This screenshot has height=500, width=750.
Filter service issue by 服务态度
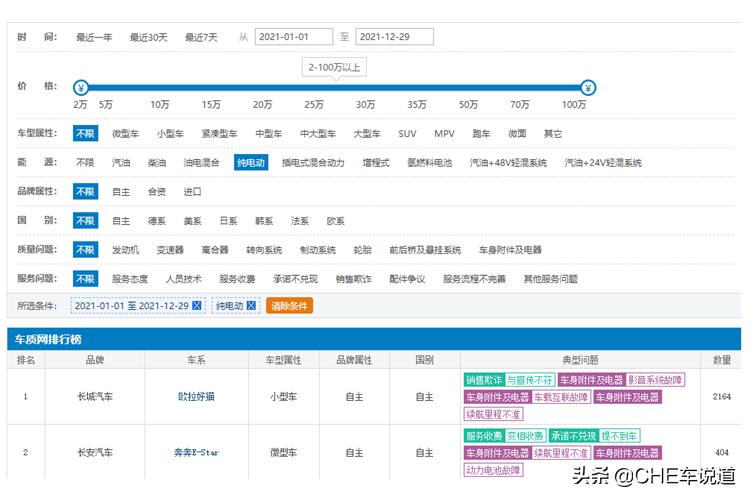tap(130, 279)
